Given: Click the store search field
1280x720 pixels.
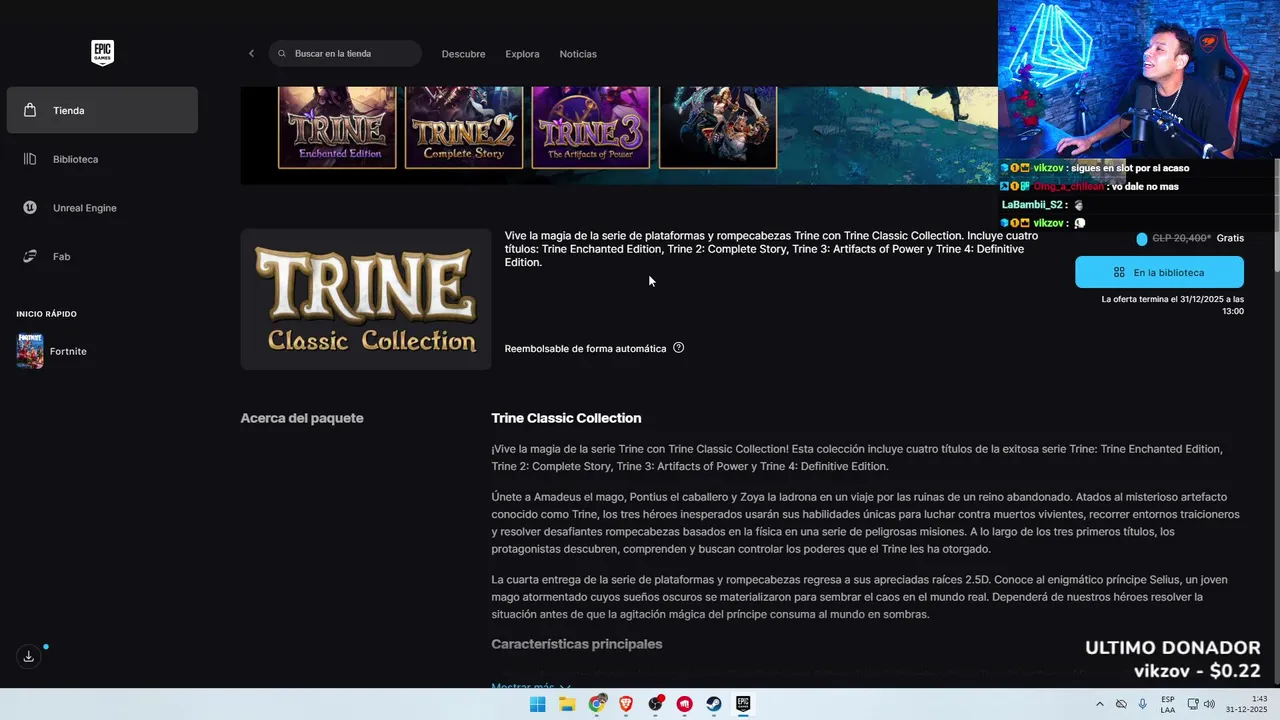Looking at the screenshot, I should pos(345,53).
